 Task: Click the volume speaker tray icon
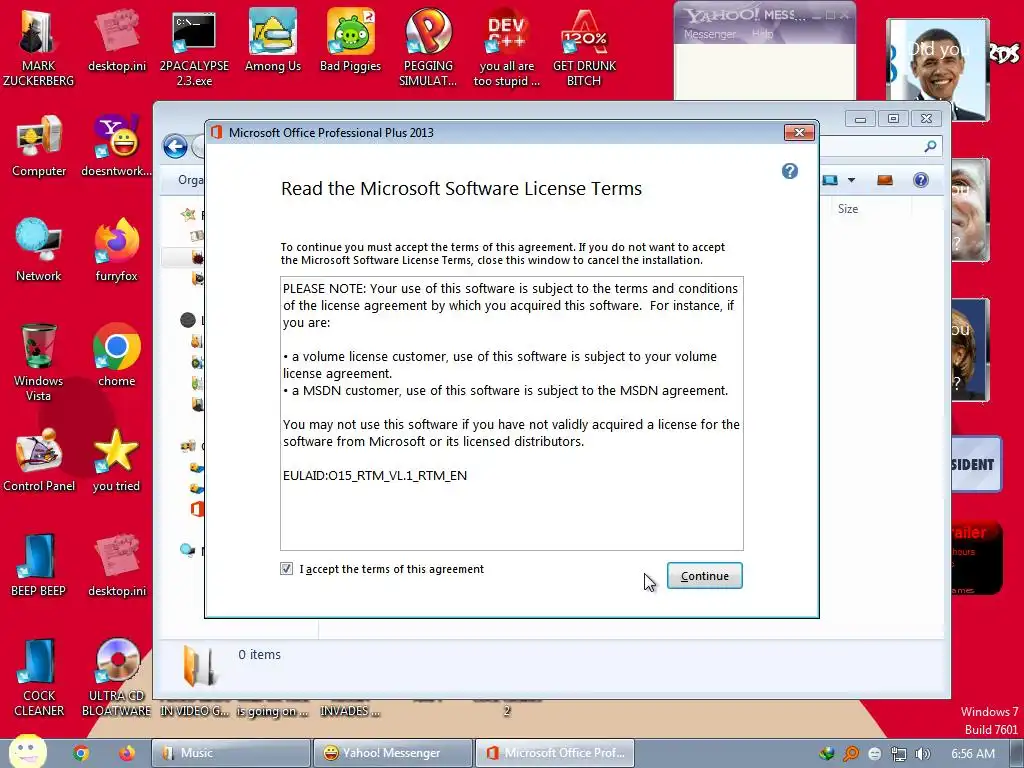click(923, 754)
